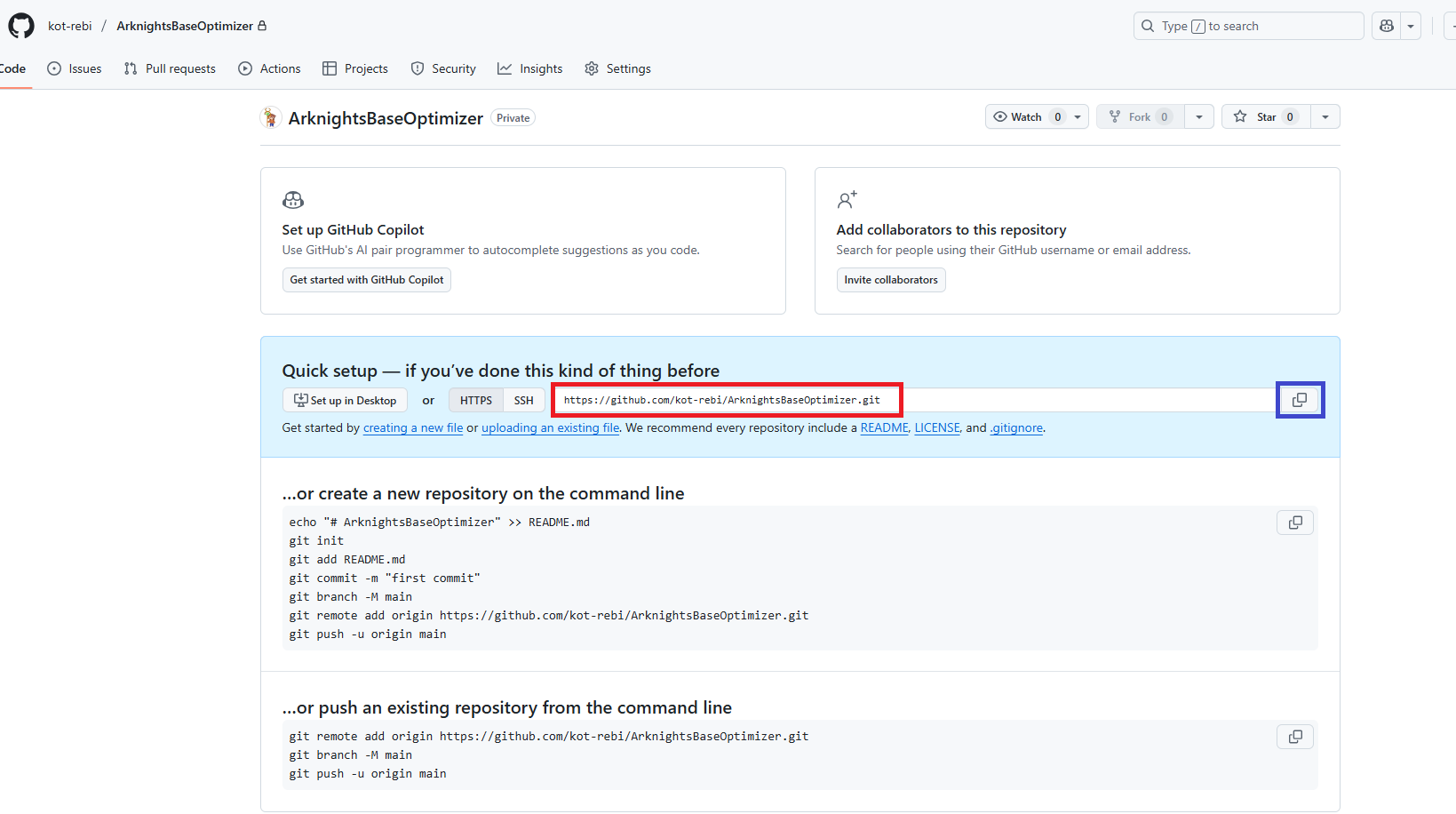Open the ArknightsBaseOptimizer breadcrumb link

[x=185, y=26]
